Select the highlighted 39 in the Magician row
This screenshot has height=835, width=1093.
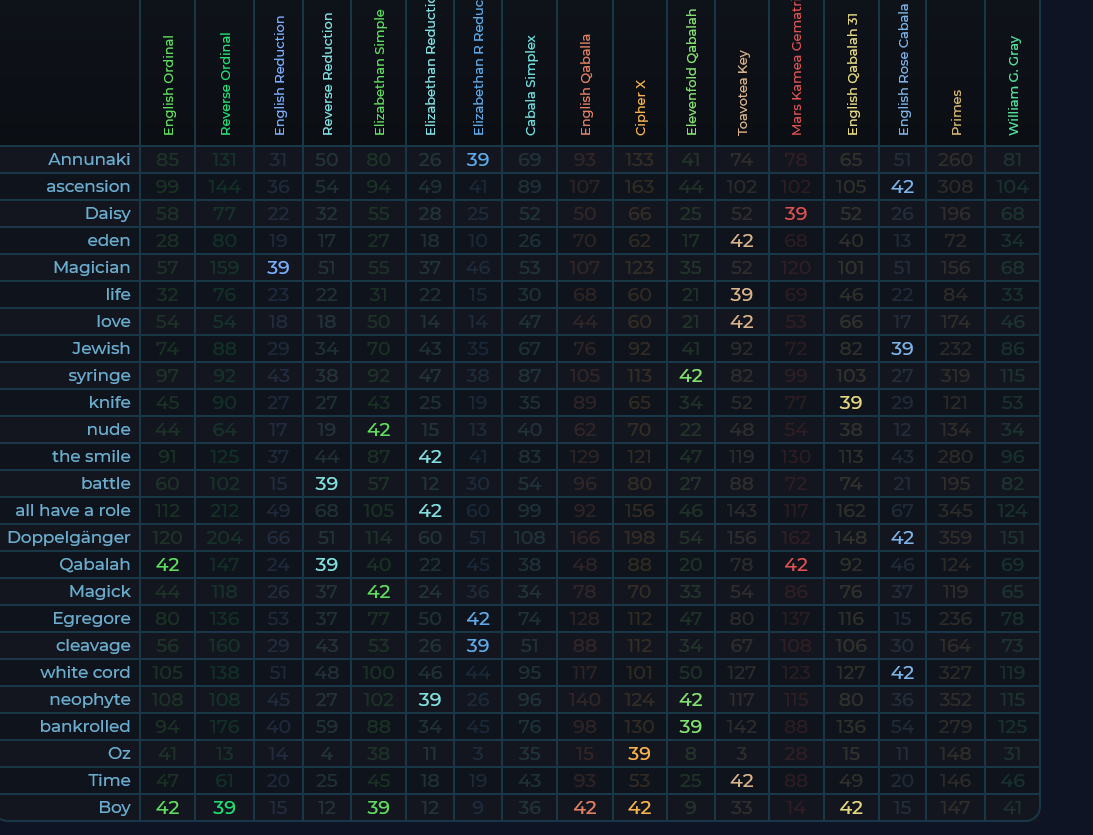[279, 267]
